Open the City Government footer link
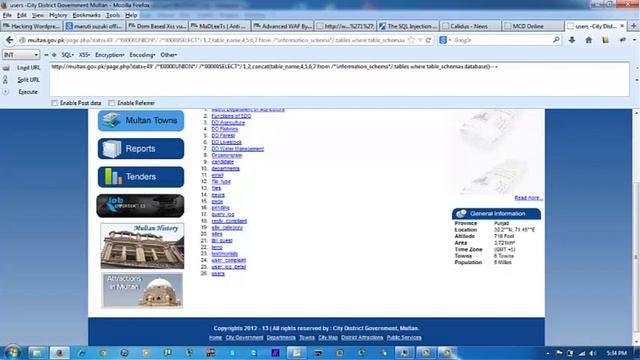 click(244, 338)
